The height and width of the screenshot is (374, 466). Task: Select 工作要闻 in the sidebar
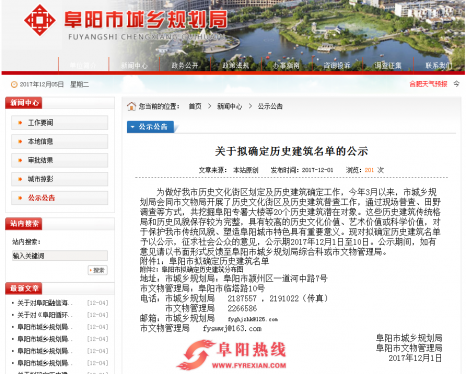pyautogui.click(x=60, y=123)
